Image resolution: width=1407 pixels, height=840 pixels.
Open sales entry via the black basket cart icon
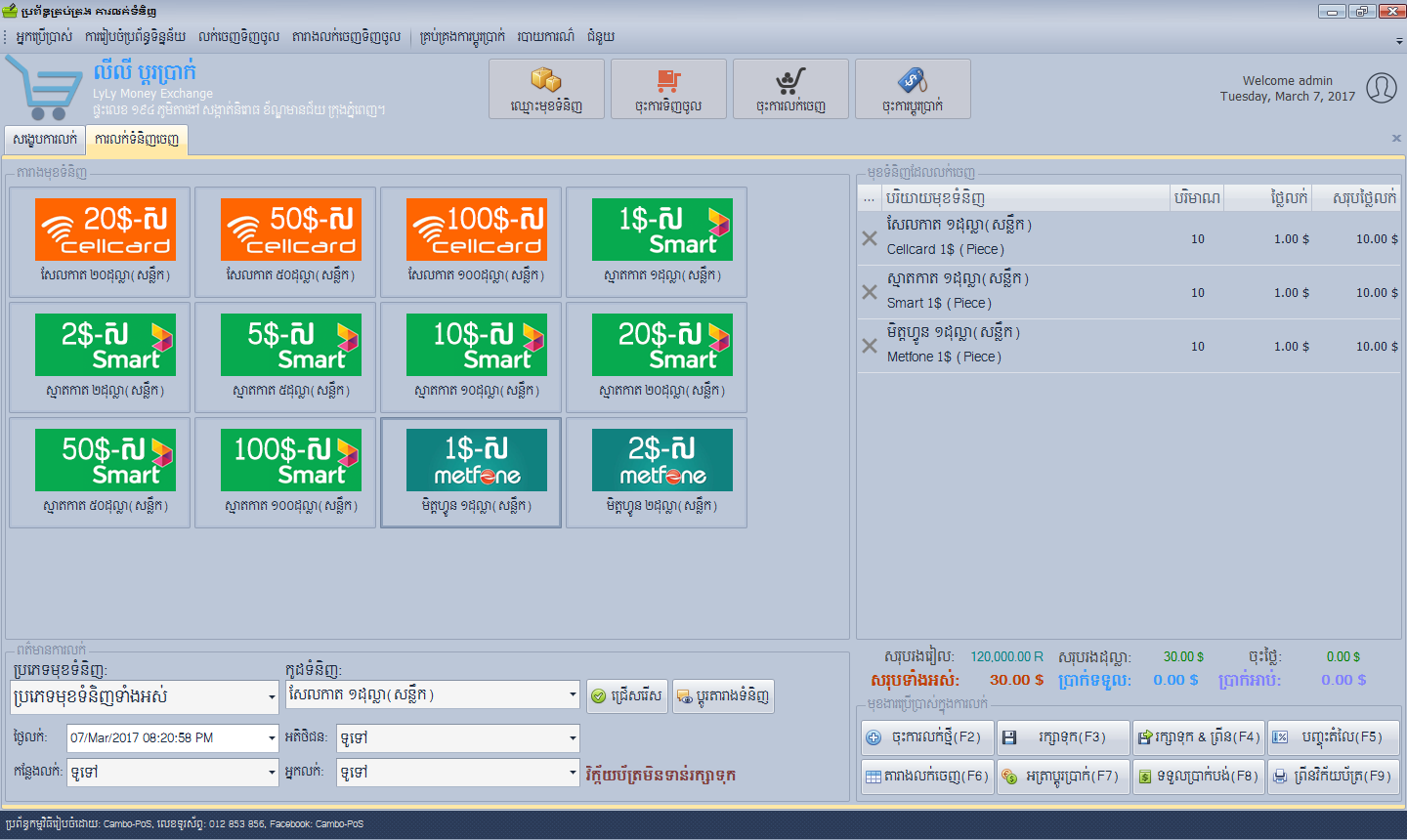pyautogui.click(x=790, y=89)
